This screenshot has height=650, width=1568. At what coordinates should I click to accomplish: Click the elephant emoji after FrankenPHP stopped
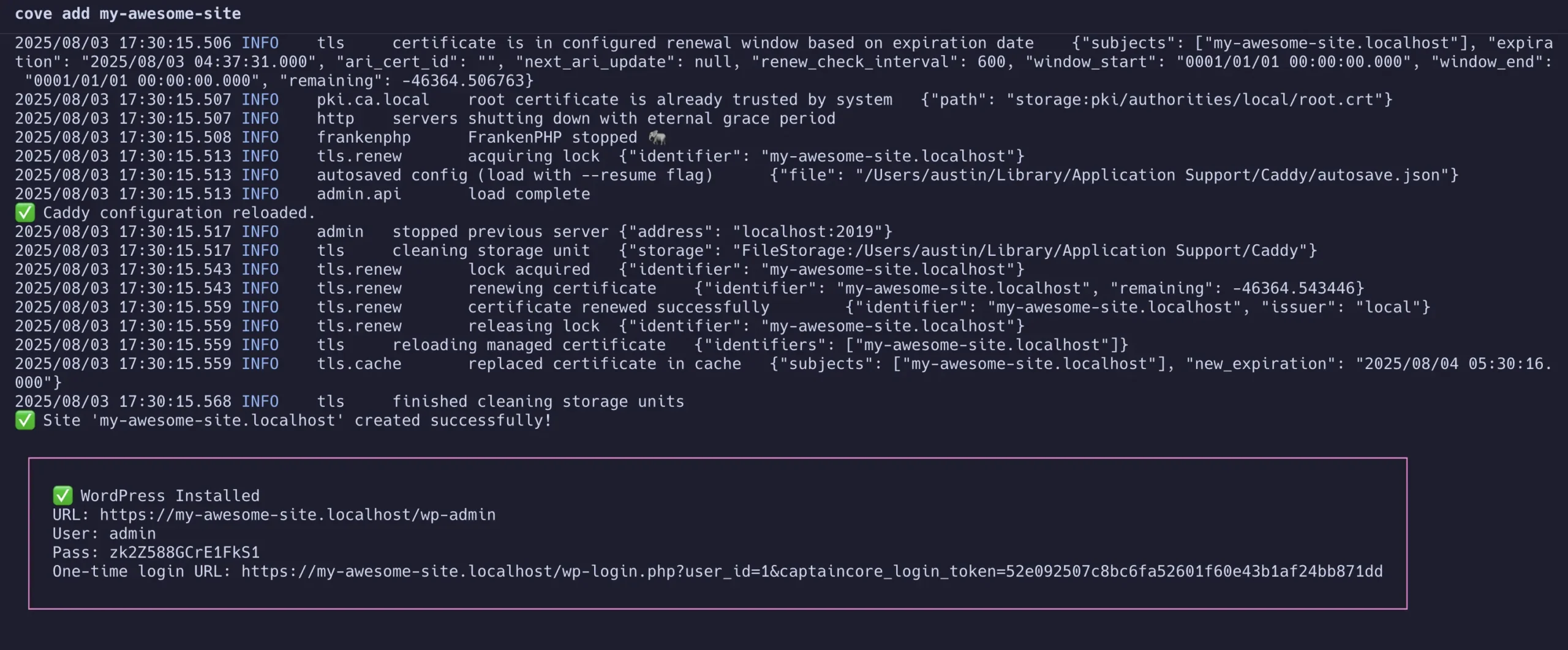point(657,137)
